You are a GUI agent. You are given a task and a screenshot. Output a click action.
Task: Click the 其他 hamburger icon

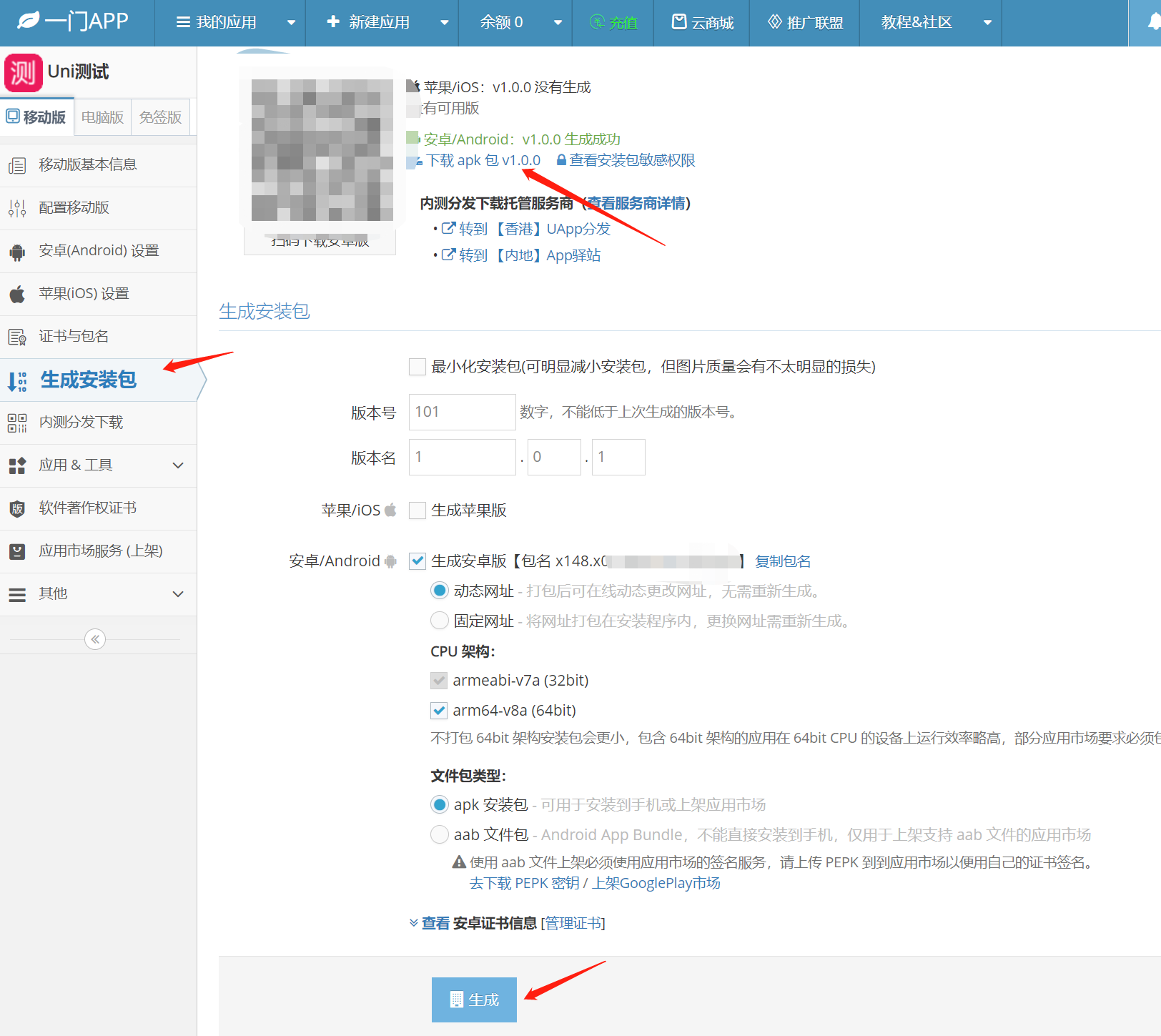coord(17,594)
